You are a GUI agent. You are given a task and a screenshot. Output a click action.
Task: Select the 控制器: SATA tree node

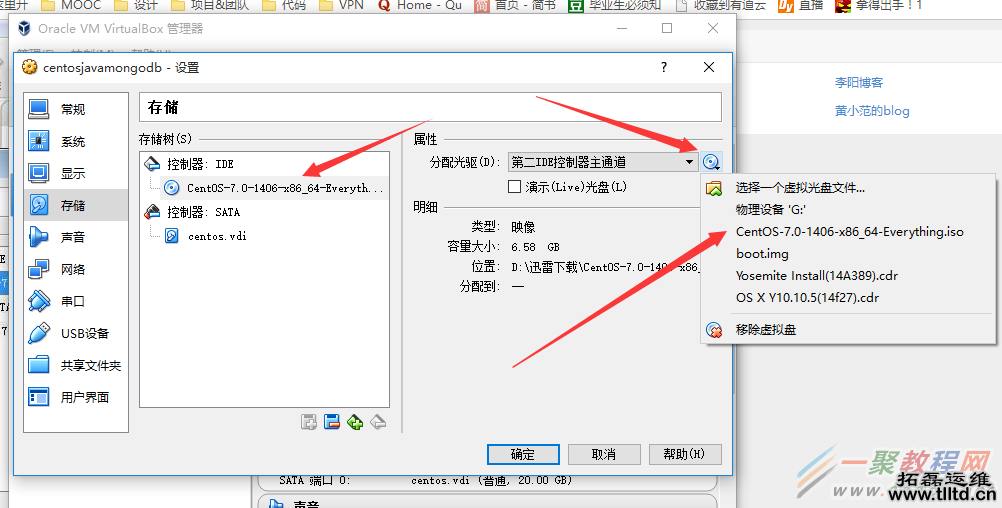coord(203,212)
